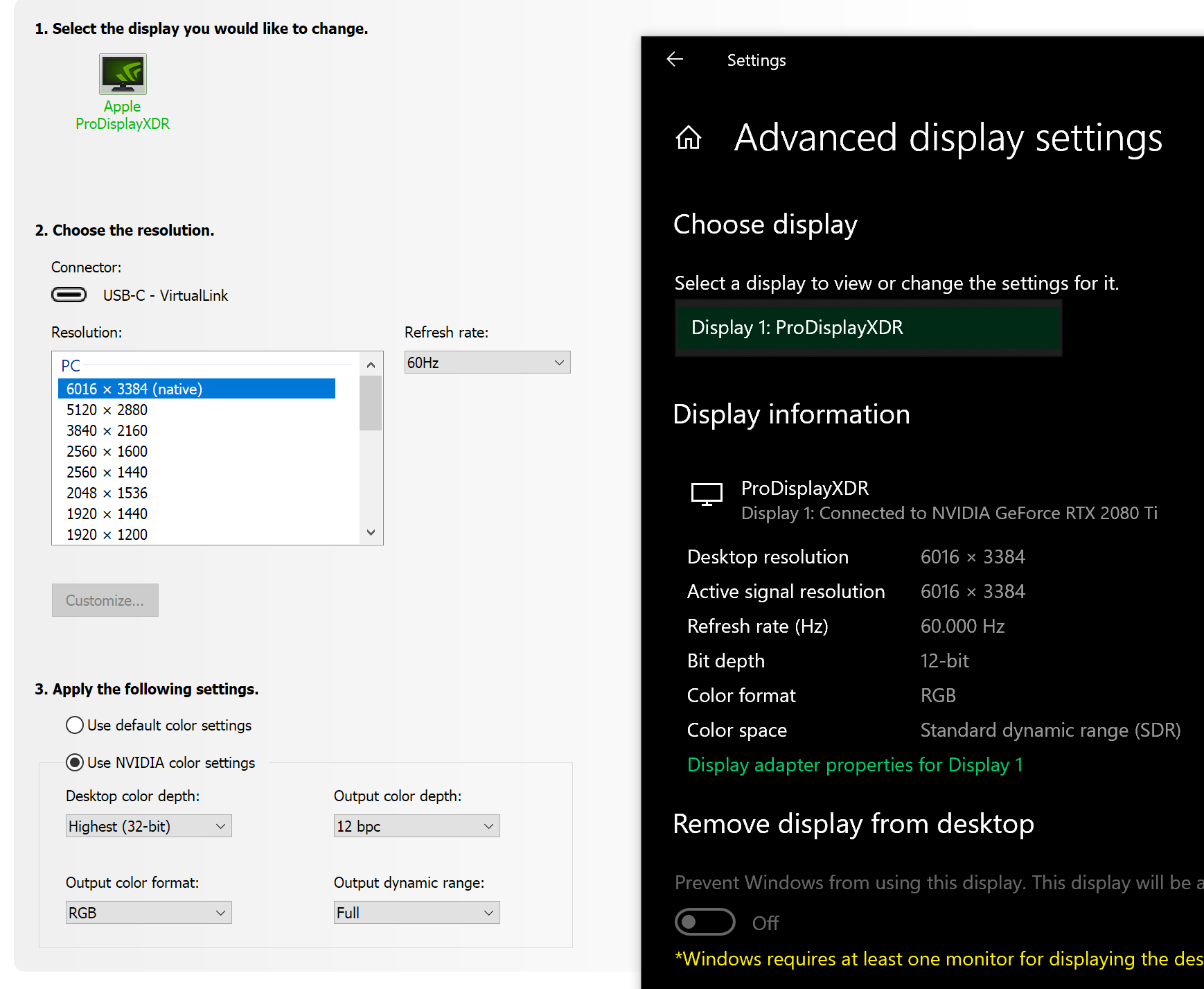Click the Active signal resolution value
Viewport: 1204px width, 989px height.
[973, 591]
